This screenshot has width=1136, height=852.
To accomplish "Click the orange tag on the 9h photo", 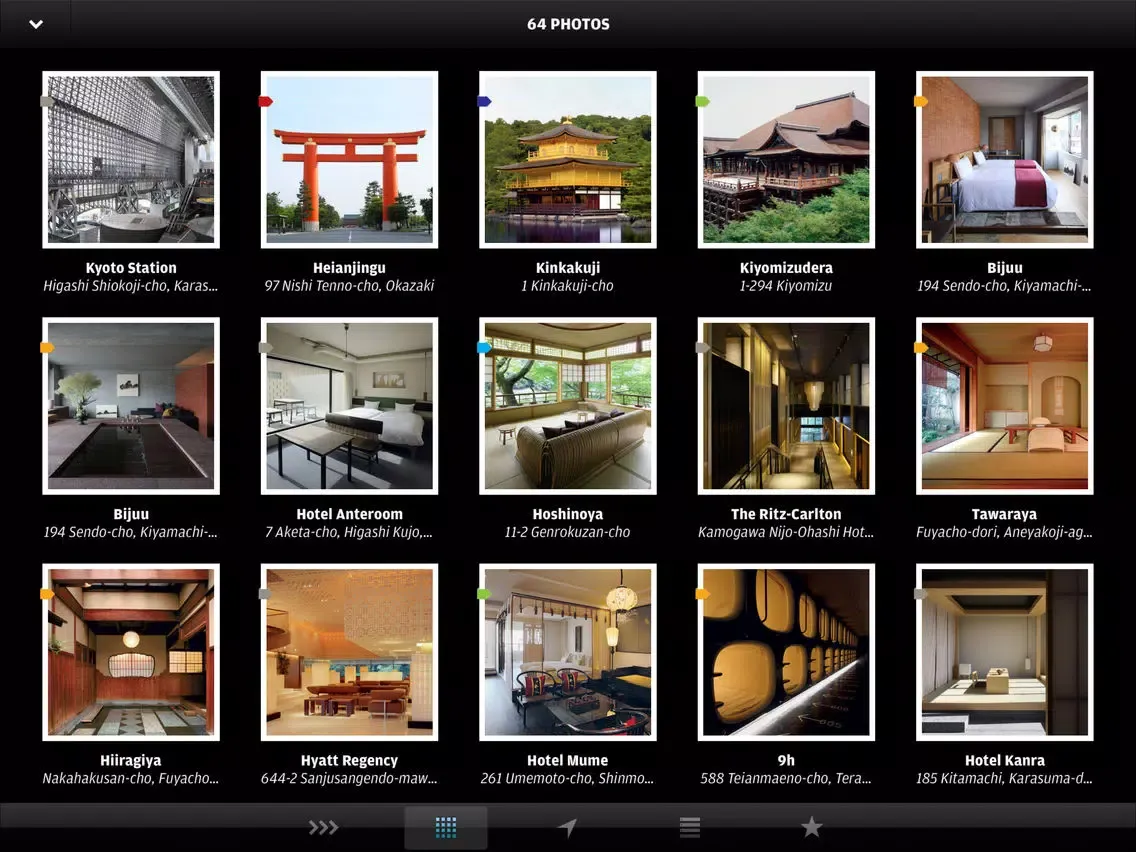I will pyautogui.click(x=703, y=594).
